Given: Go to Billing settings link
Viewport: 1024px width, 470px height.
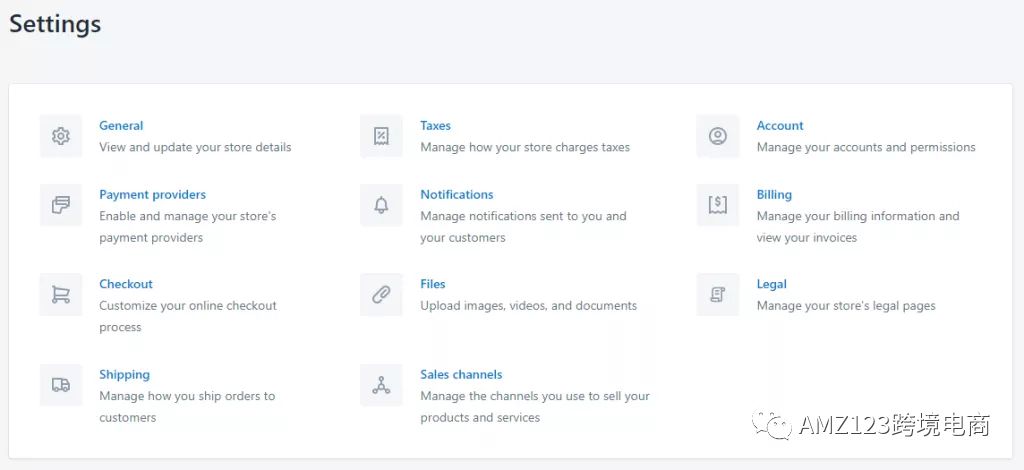Looking at the screenshot, I should click(774, 195).
